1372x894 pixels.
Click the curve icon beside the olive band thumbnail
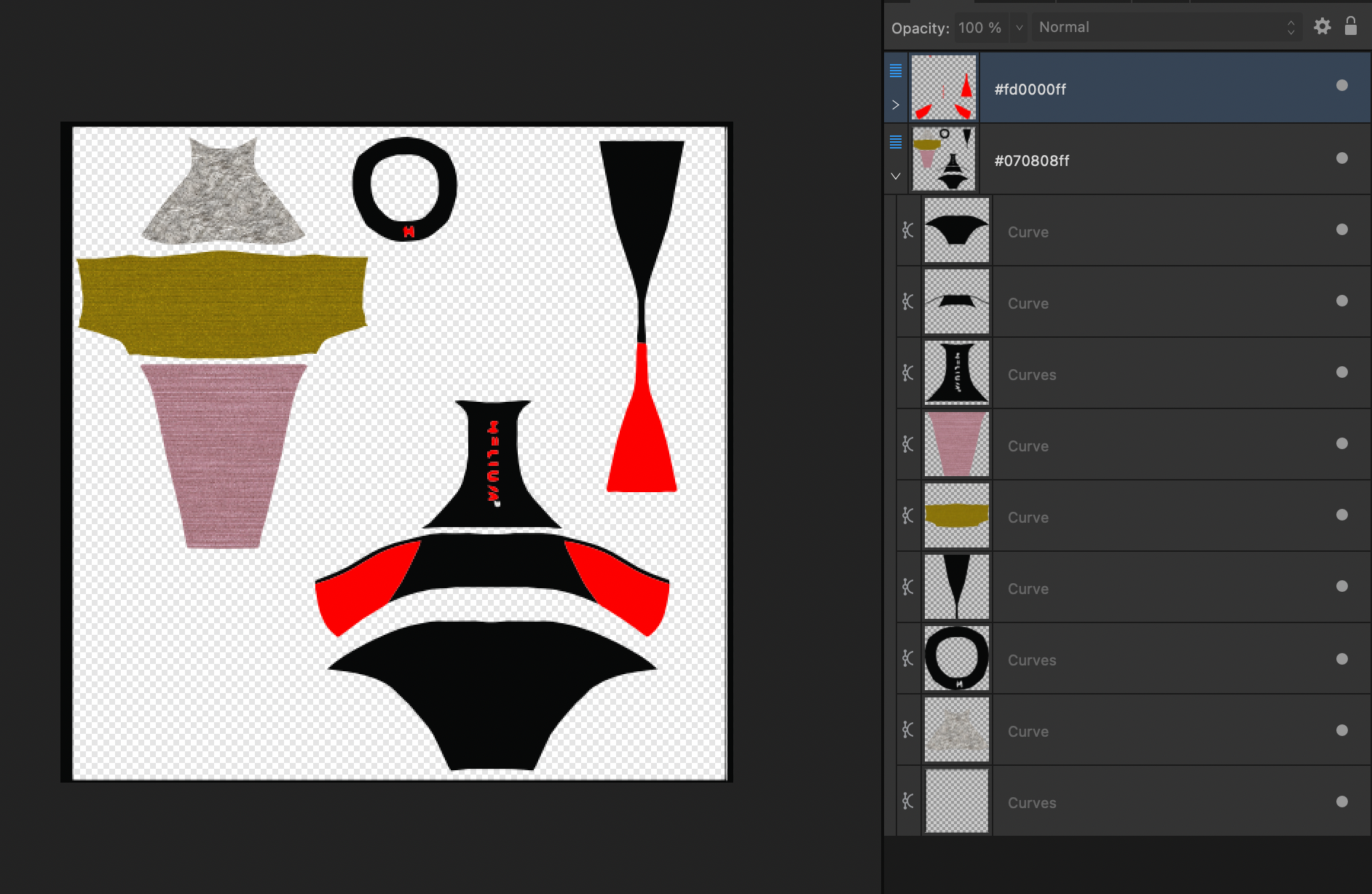point(908,515)
